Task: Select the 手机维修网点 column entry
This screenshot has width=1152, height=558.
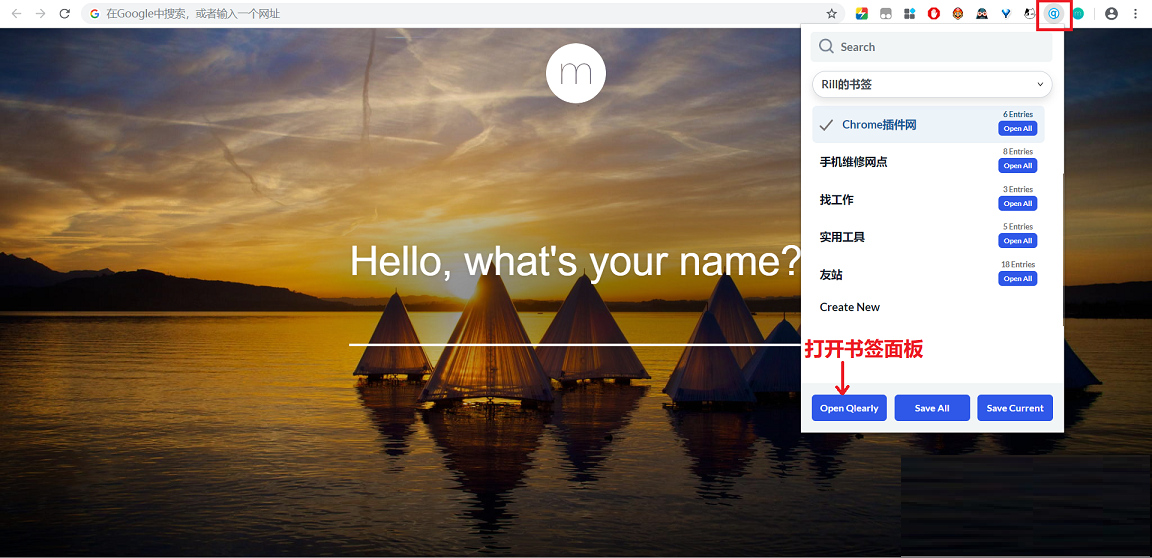Action: point(853,162)
